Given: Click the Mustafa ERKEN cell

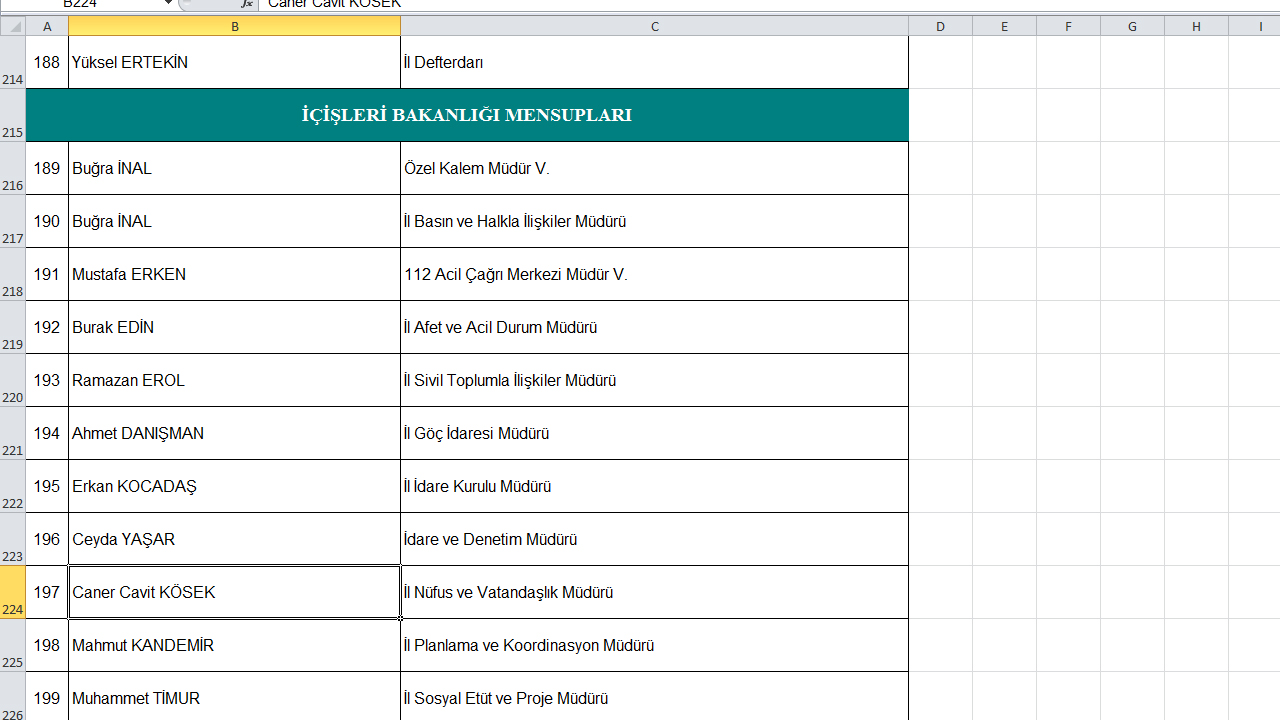Looking at the screenshot, I should point(234,274).
